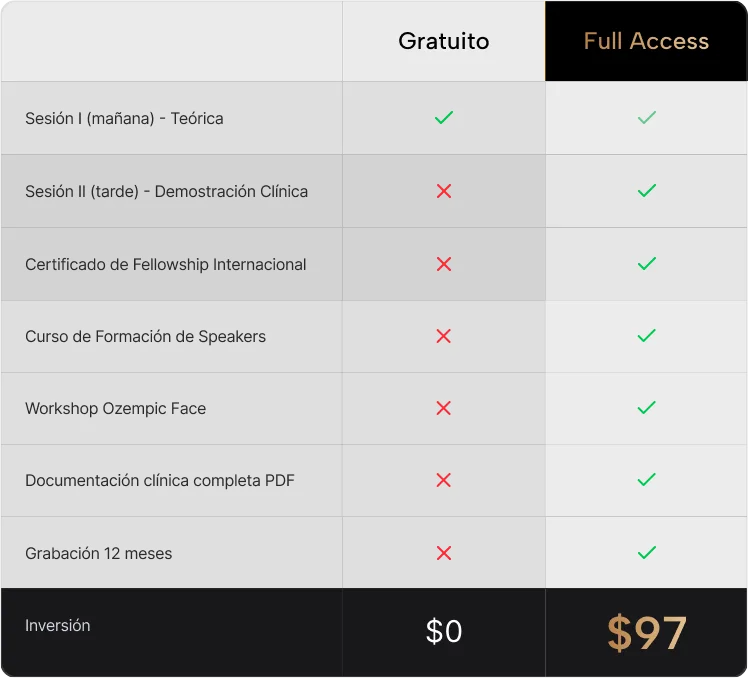Select the Gratuito plan column header
The height and width of the screenshot is (678, 748).
click(444, 41)
